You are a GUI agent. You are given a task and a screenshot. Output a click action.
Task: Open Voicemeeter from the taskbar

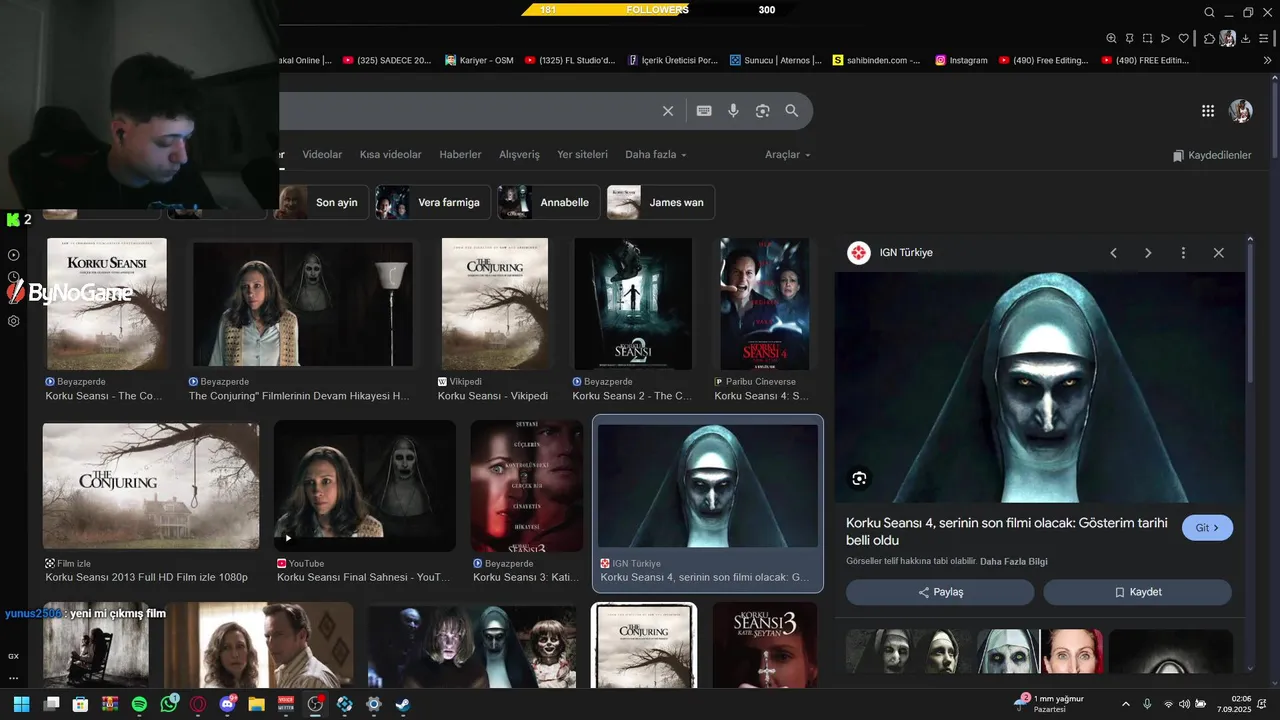click(286, 704)
